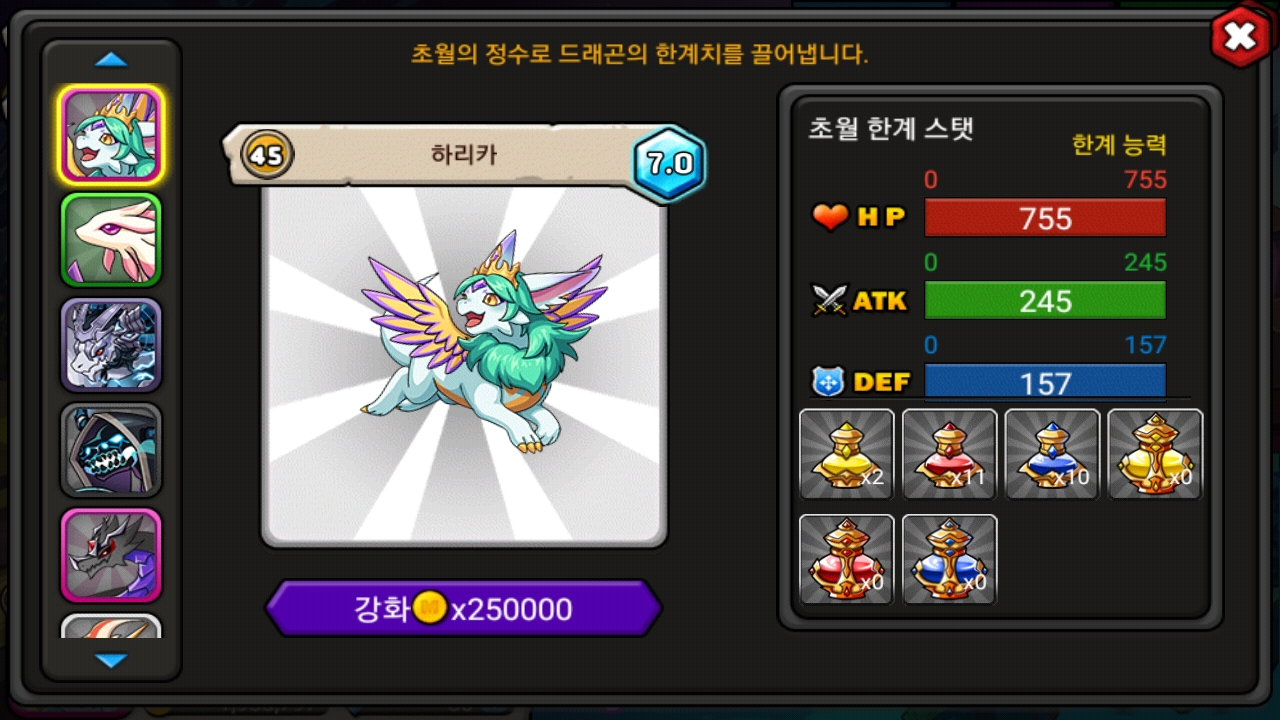
Task: Select the large blue potion x0
Action: [x=950, y=559]
